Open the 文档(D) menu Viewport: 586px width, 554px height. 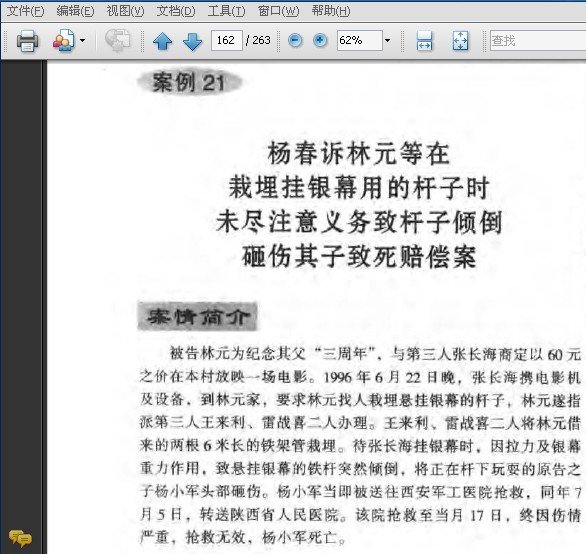pyautogui.click(x=176, y=11)
